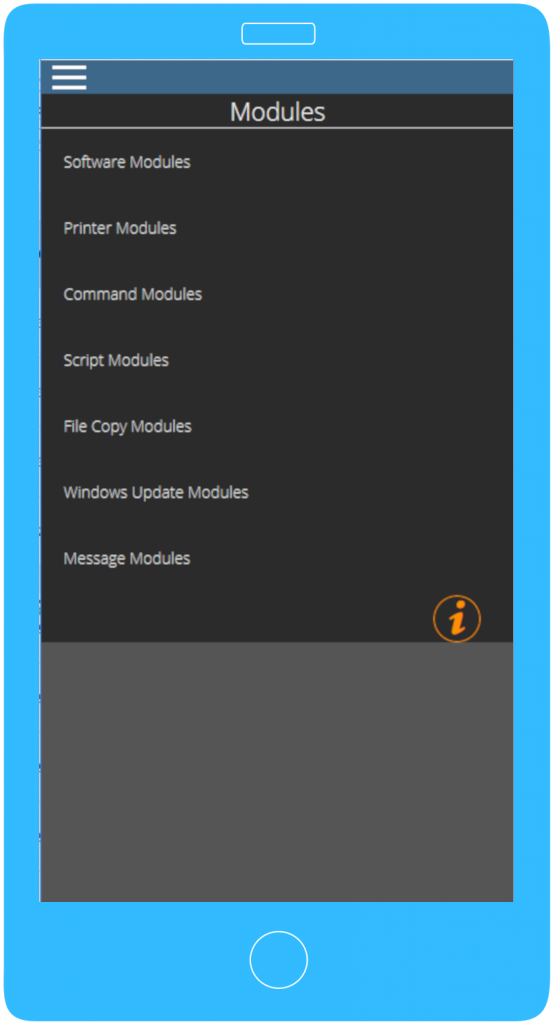This screenshot has width=553, height=1024.
Task: Click the empty gray area below list
Action: click(x=277, y=771)
